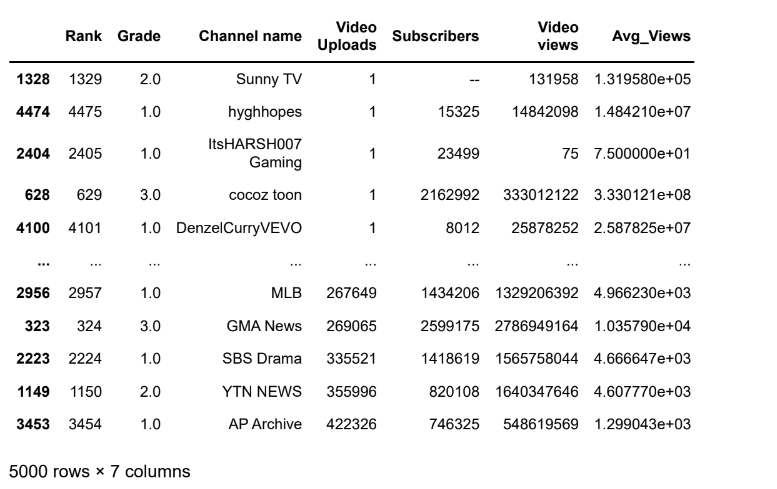Select the hyghhopes channel name cell

tap(265, 112)
